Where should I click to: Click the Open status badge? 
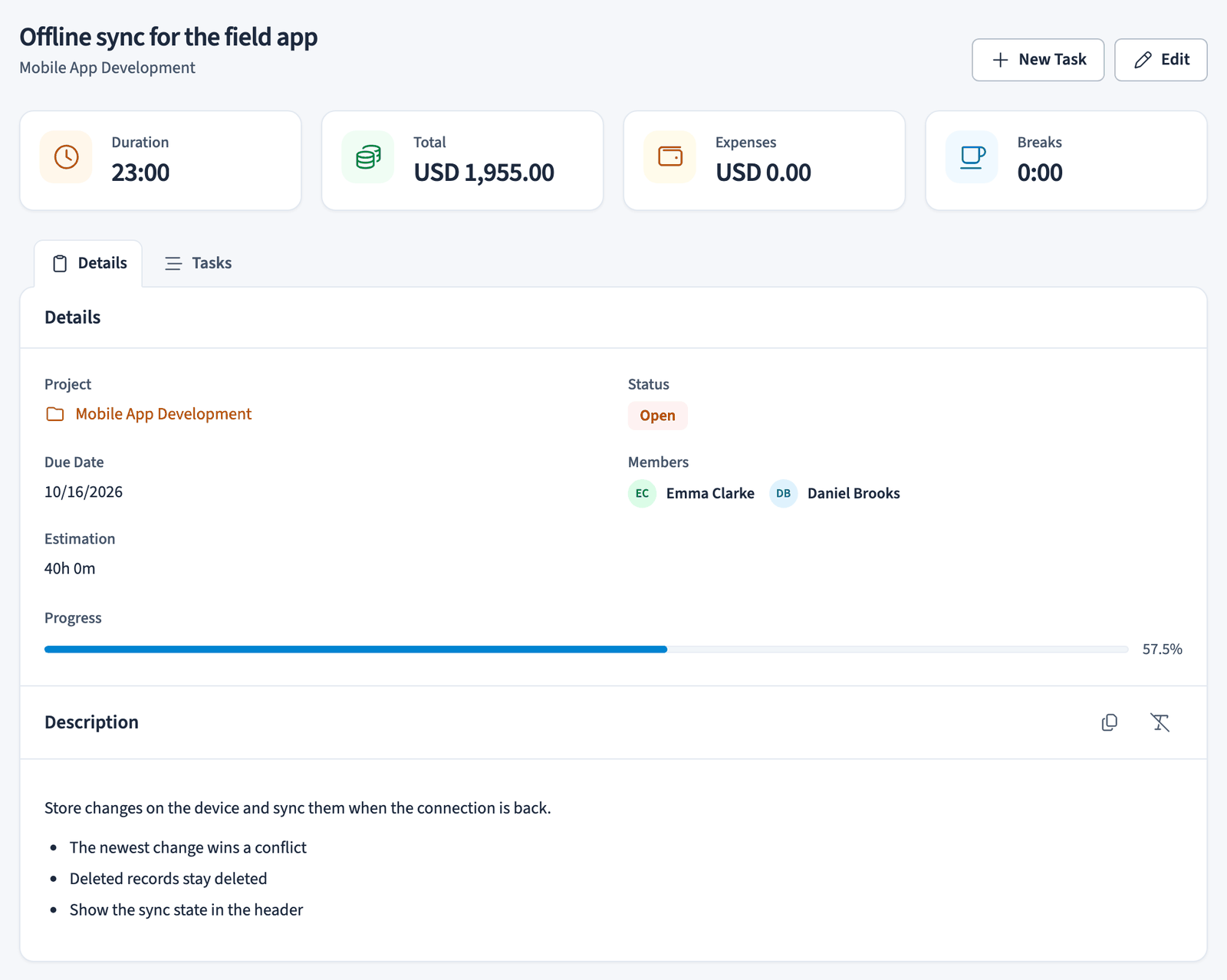pyautogui.click(x=657, y=416)
